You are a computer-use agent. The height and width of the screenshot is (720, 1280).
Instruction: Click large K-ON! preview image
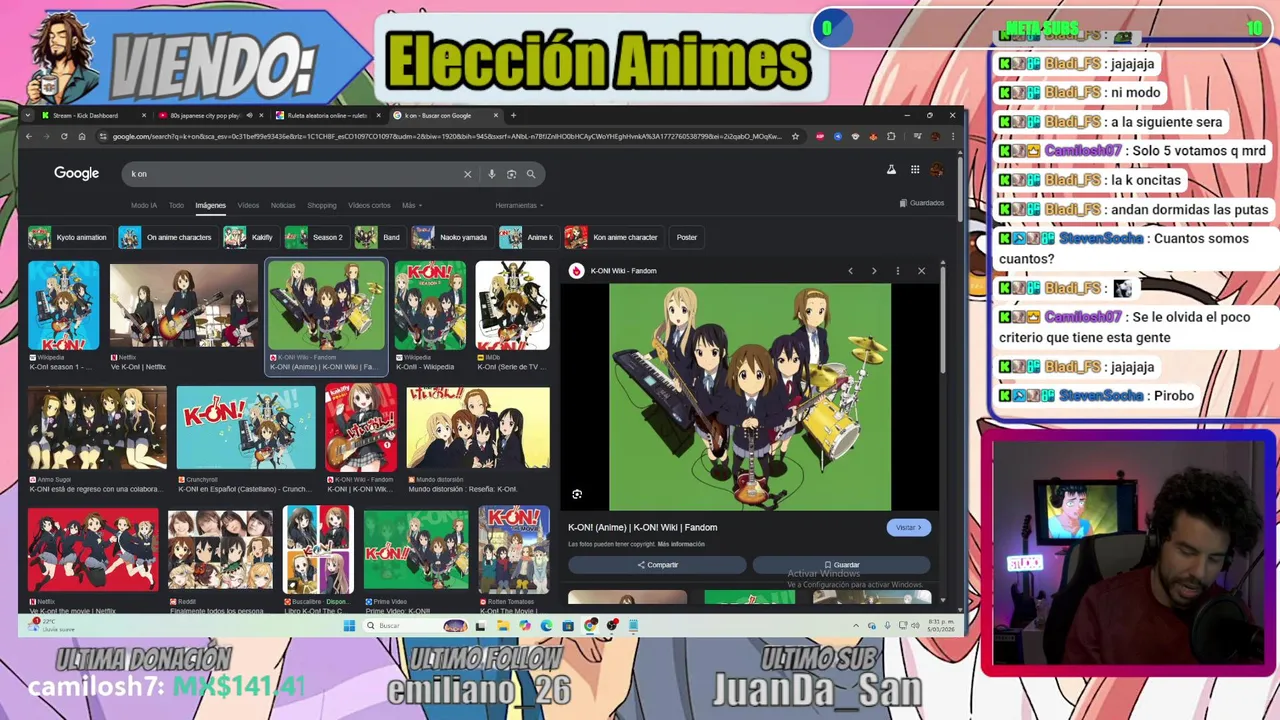pos(750,397)
